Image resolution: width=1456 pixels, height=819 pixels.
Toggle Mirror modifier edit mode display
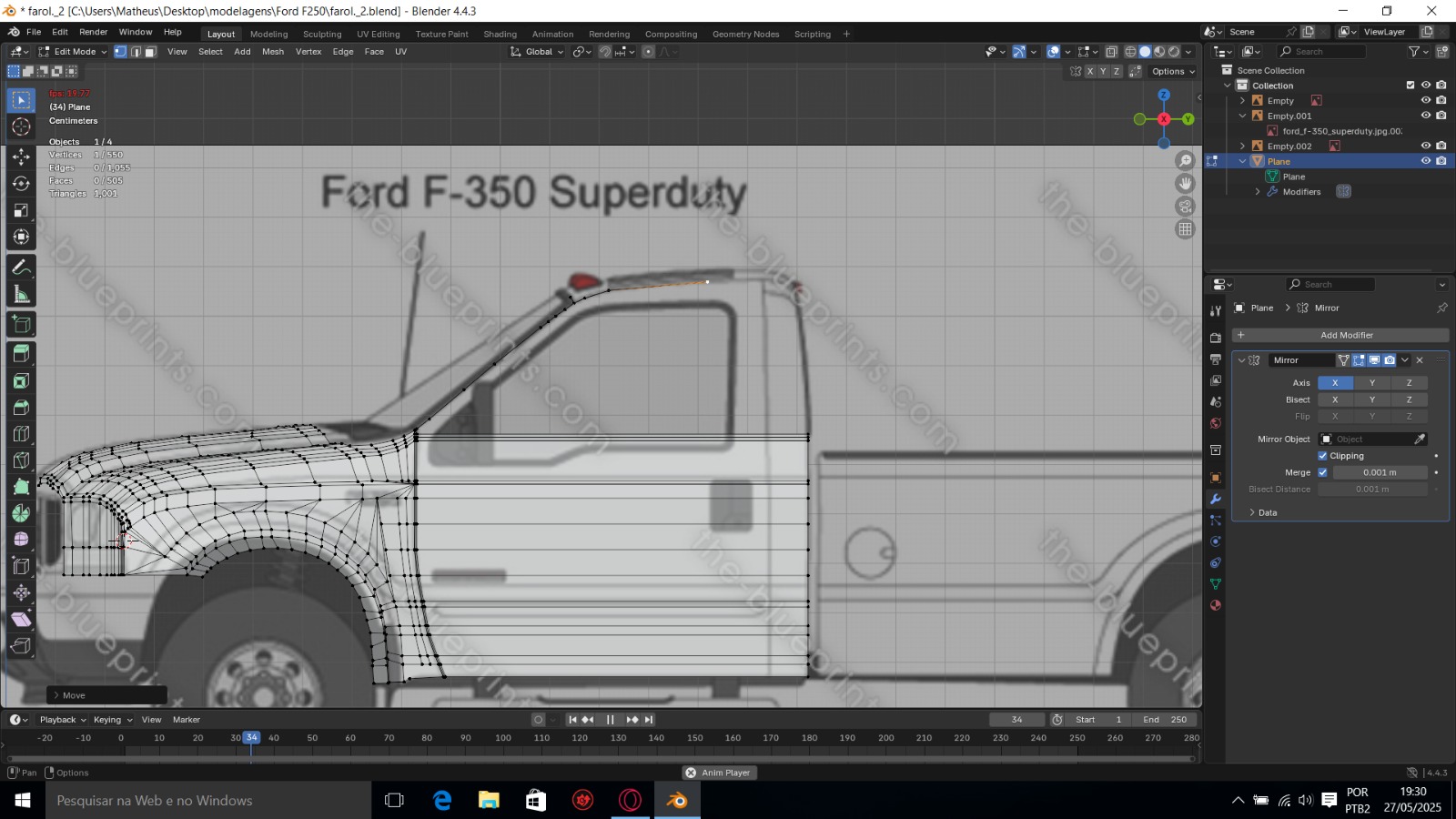1359,360
